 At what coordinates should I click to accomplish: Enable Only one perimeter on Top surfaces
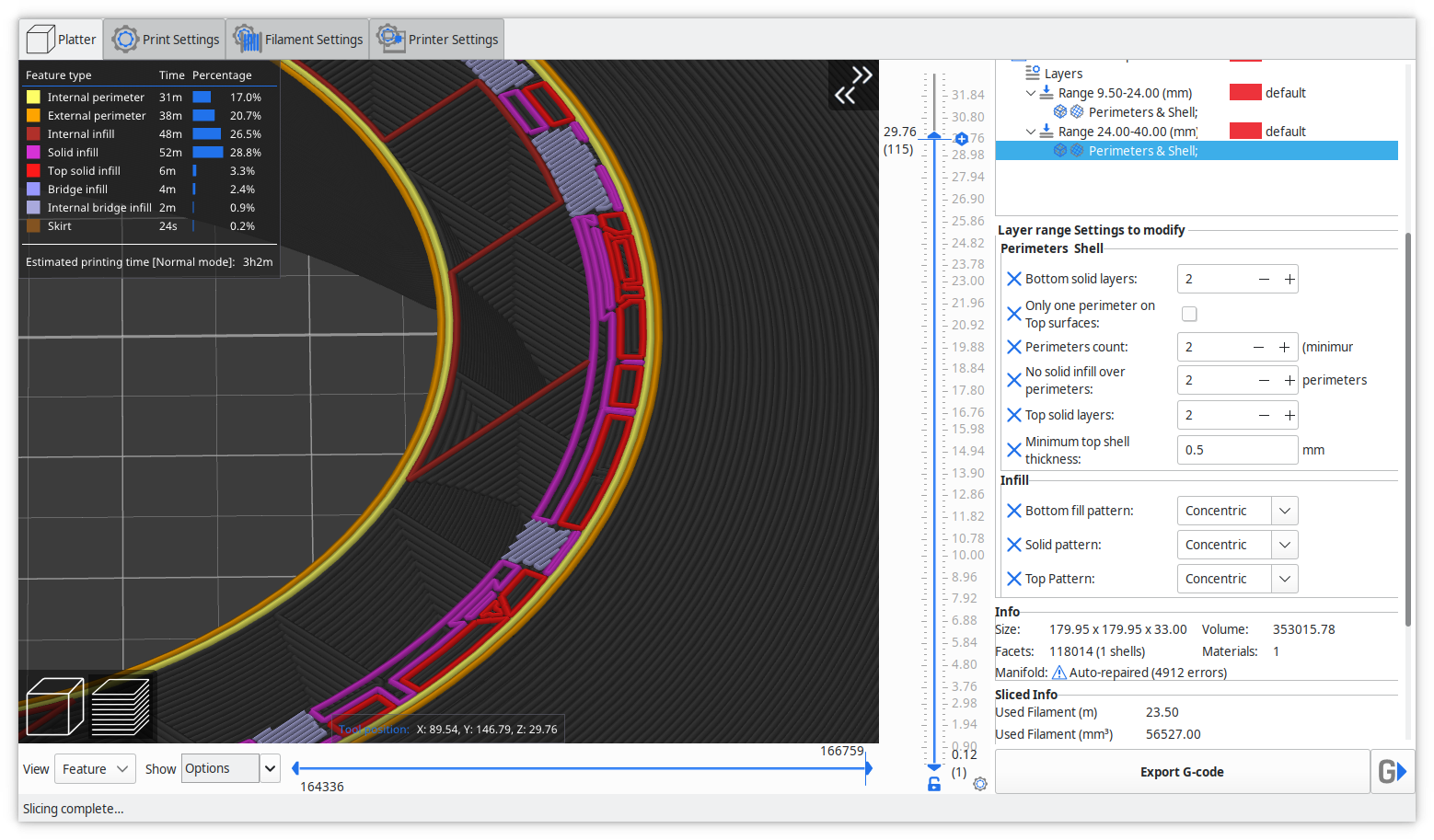coord(1189,314)
